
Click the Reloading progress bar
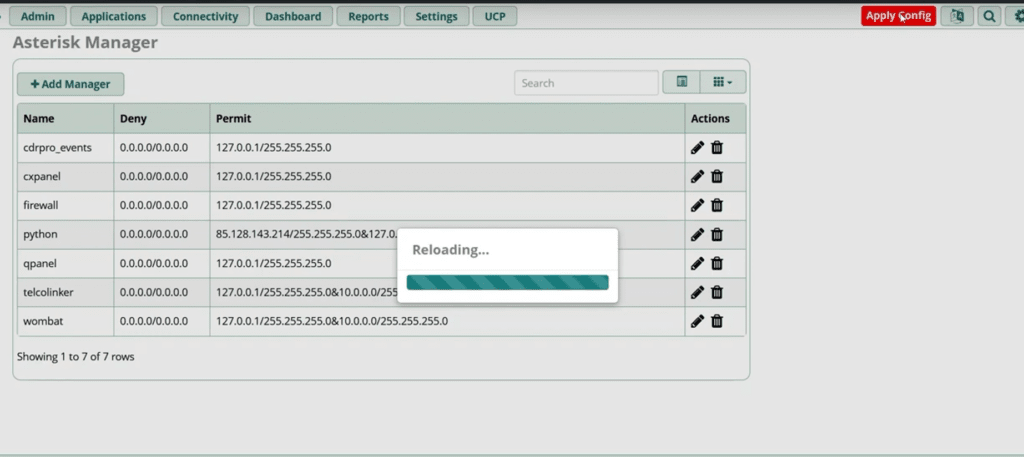[x=507, y=282]
